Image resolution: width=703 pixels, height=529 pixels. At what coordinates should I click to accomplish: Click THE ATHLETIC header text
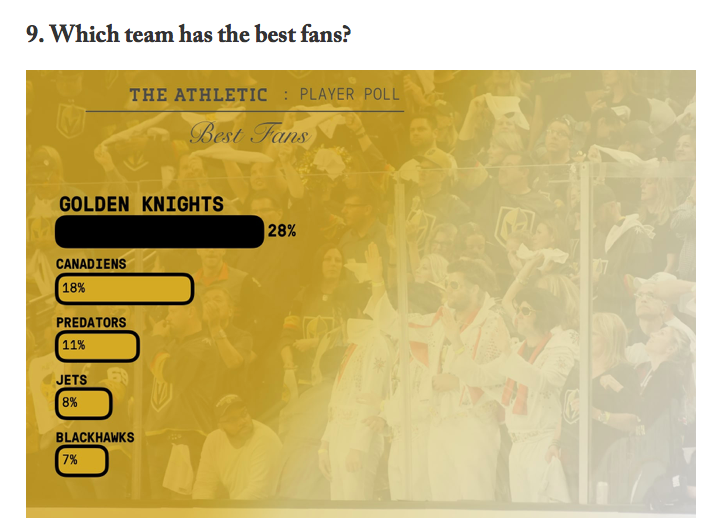pyautogui.click(x=199, y=95)
